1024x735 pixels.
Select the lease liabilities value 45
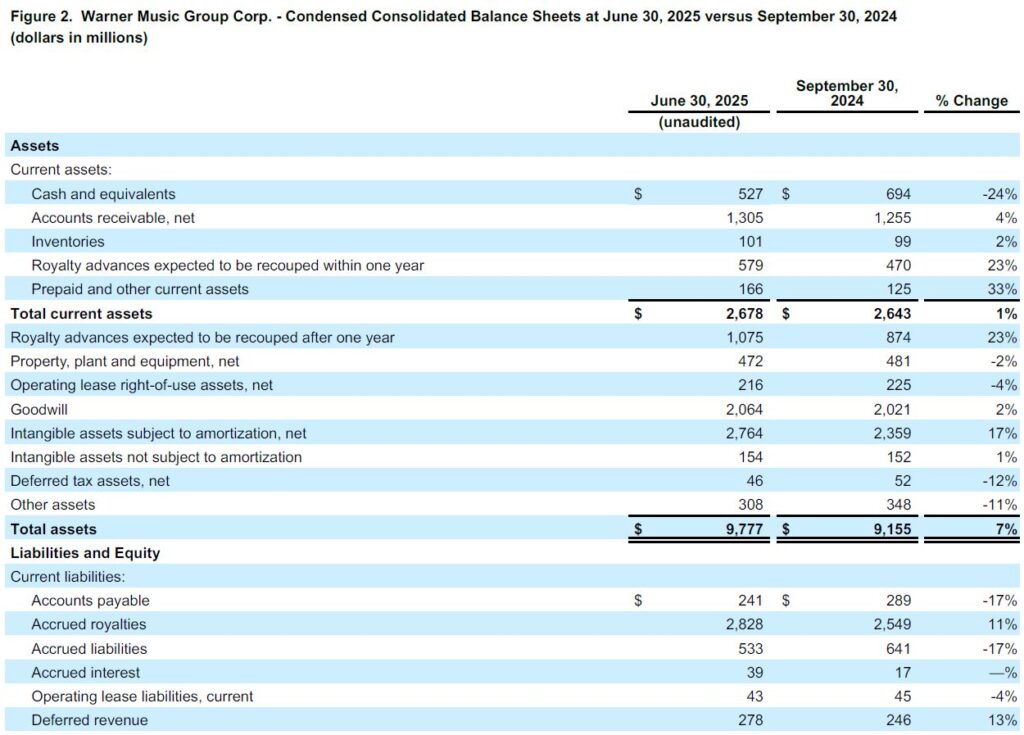pos(903,696)
